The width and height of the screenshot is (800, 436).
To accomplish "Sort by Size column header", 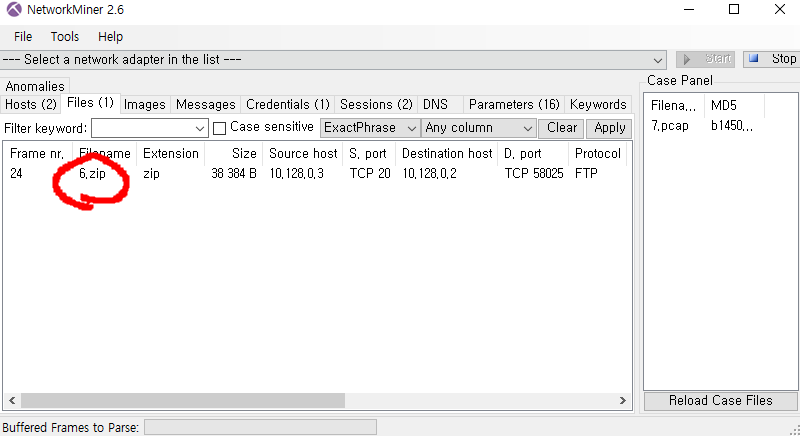I will tap(234, 153).
